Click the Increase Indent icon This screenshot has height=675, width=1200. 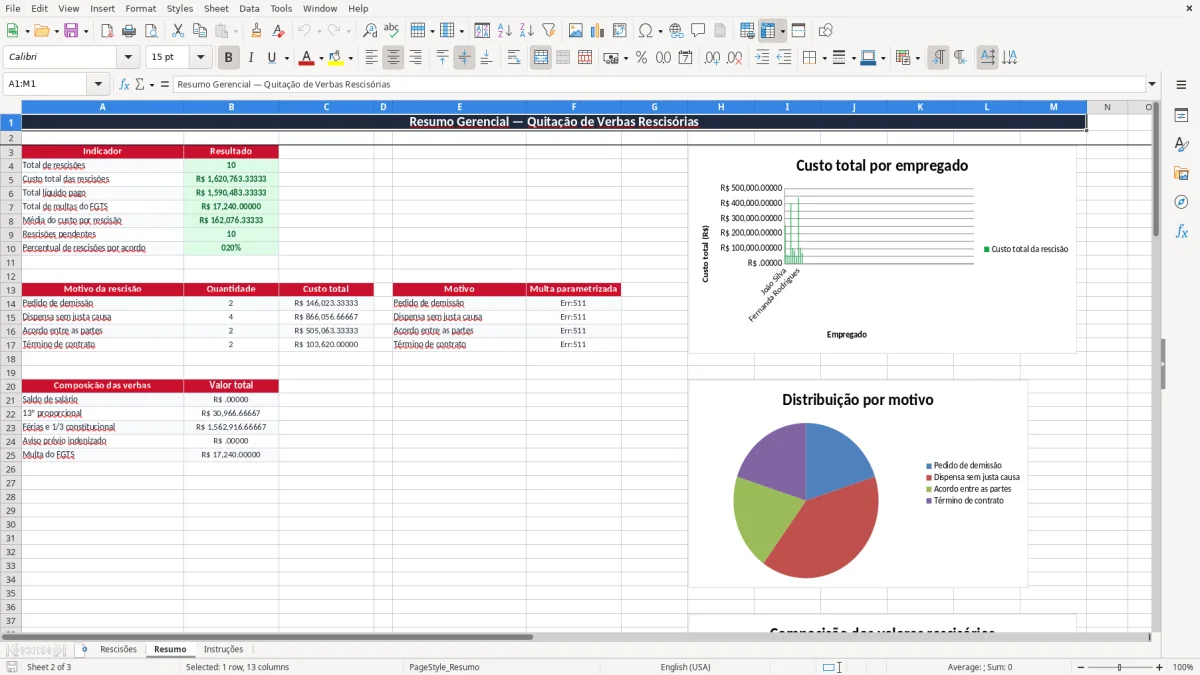tap(762, 58)
